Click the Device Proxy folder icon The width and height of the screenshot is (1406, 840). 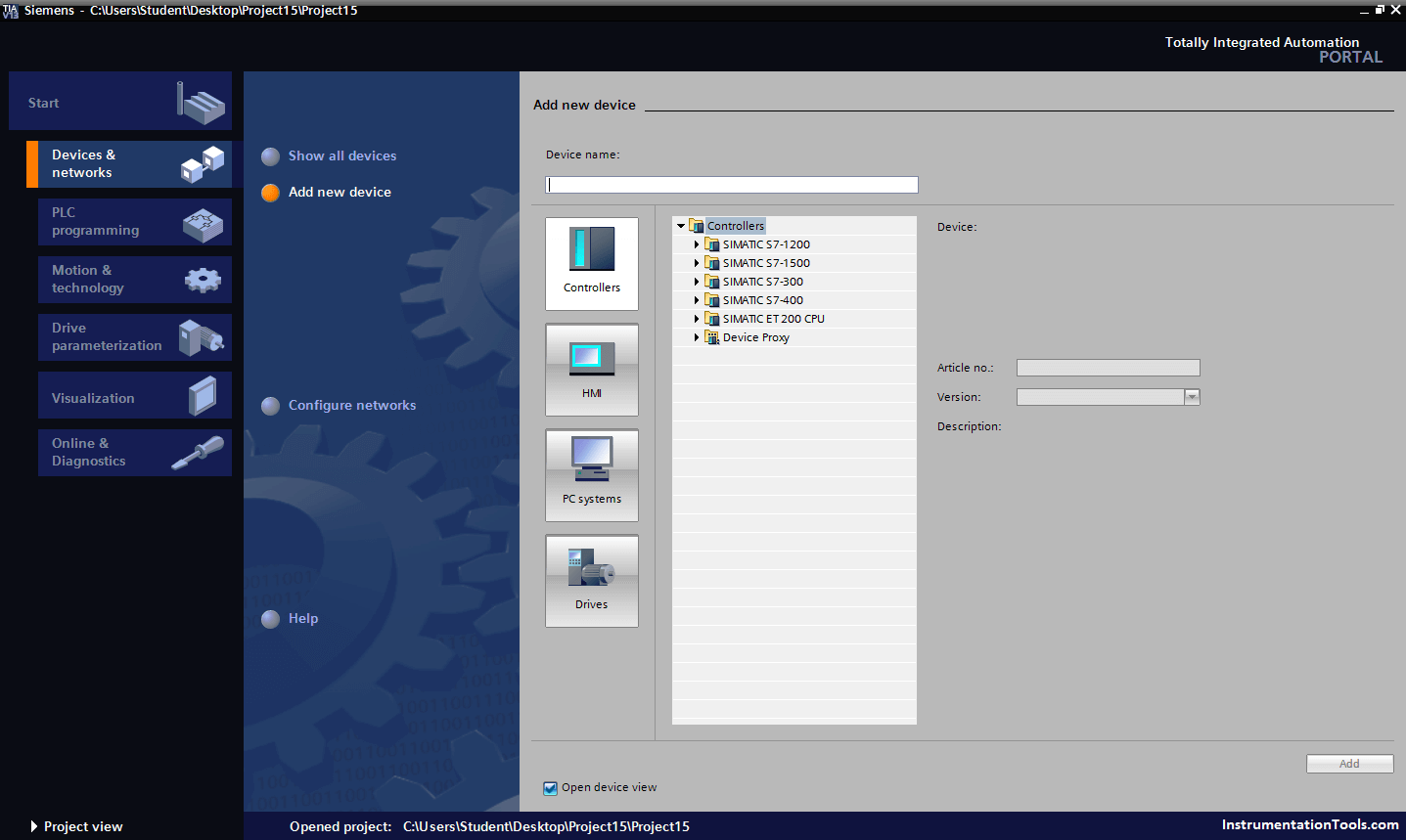(712, 337)
